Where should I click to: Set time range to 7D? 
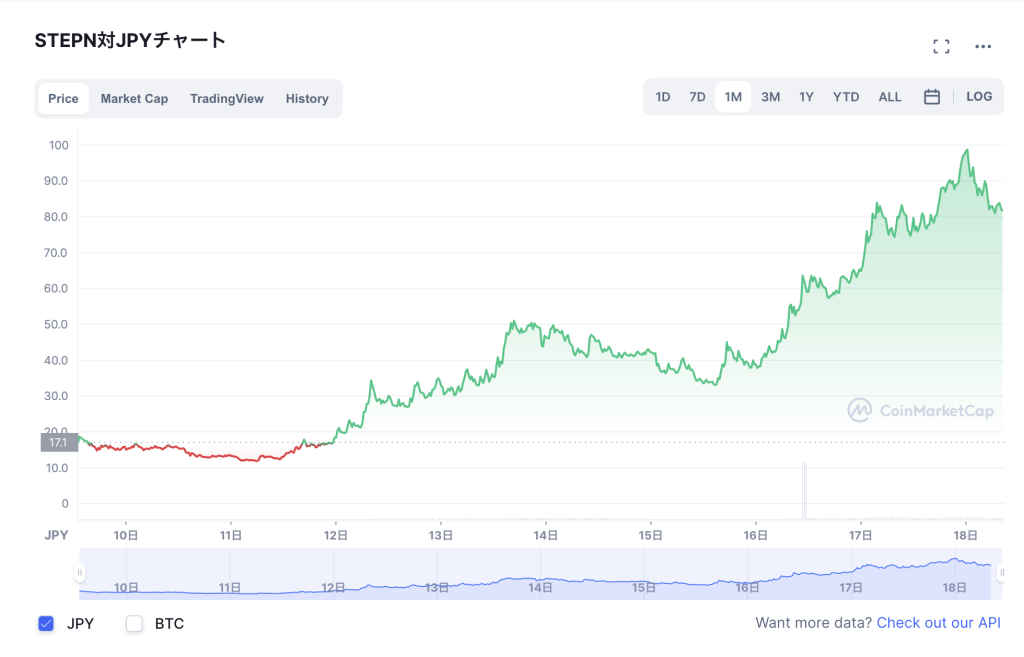(x=697, y=97)
